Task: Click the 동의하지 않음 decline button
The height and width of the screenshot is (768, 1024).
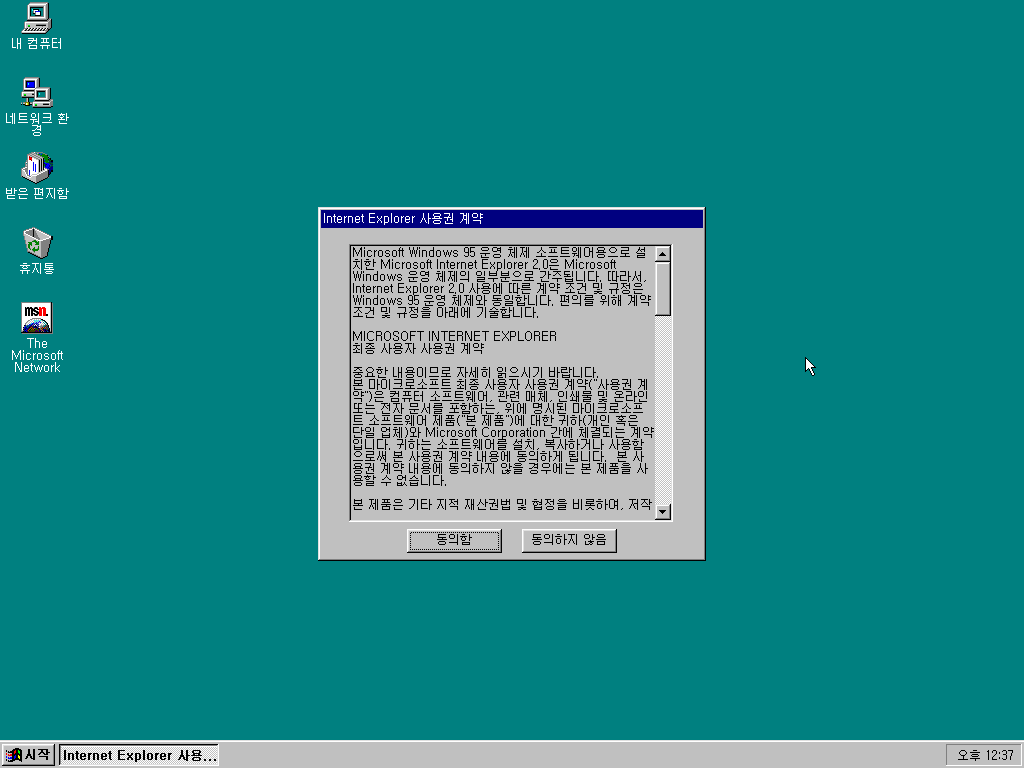Action: tap(569, 540)
